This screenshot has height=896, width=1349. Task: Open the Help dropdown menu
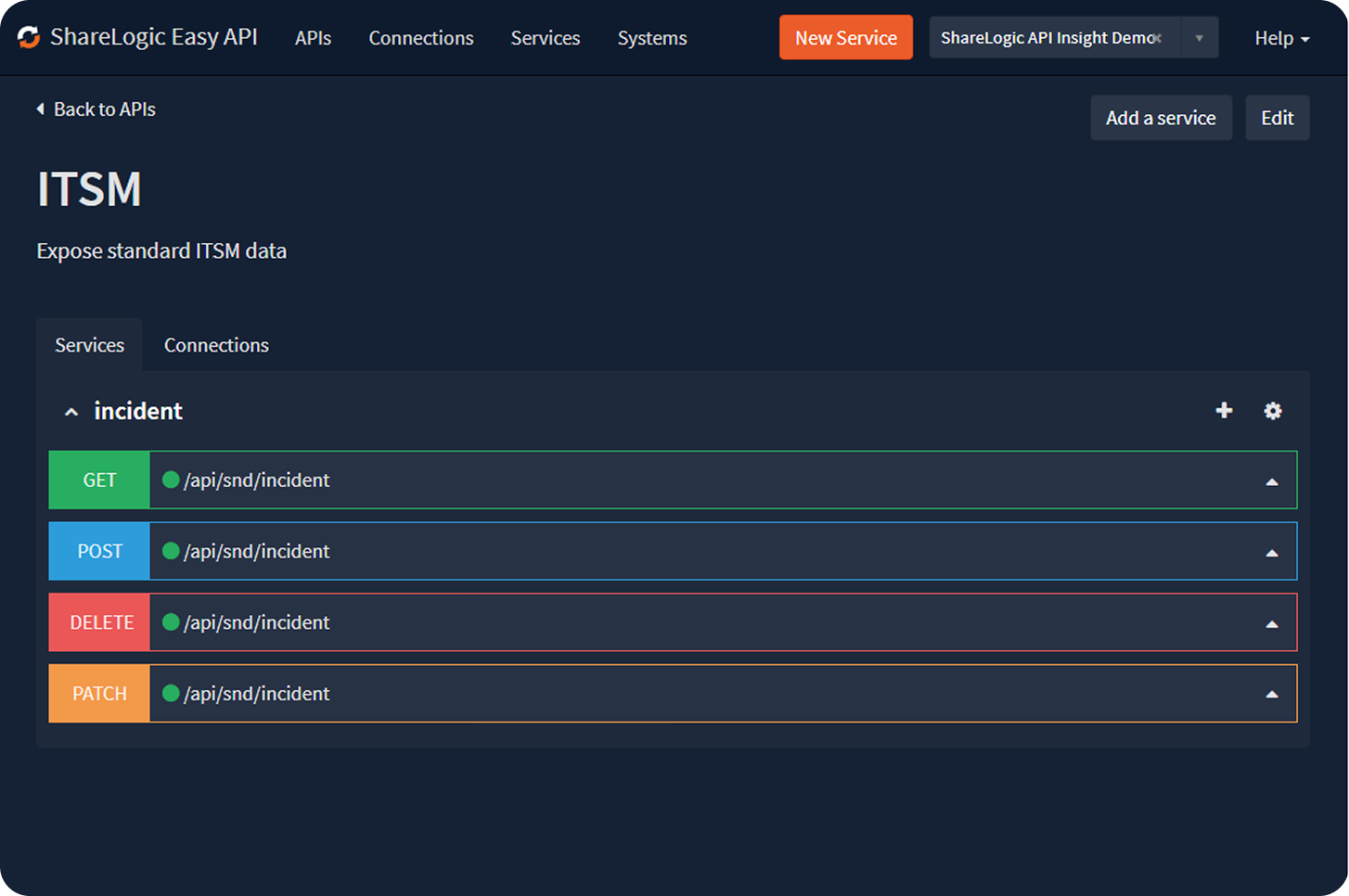[x=1282, y=38]
